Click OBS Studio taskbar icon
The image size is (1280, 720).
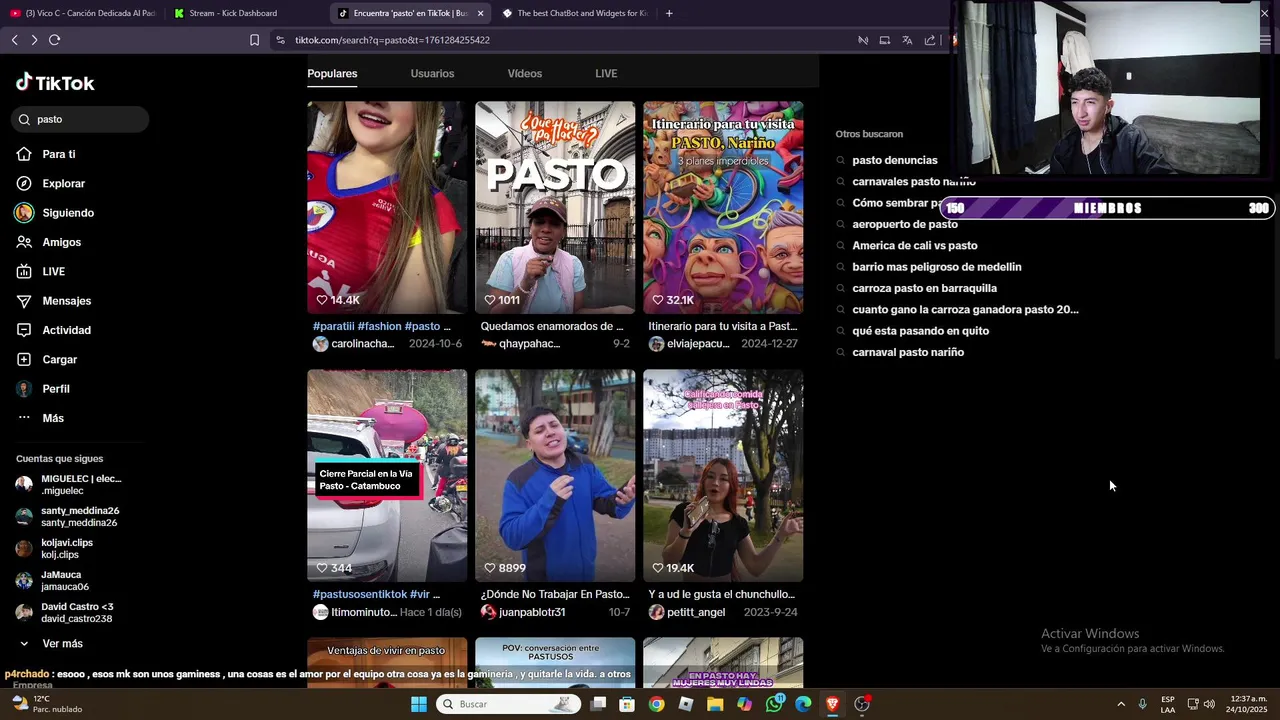[862, 704]
